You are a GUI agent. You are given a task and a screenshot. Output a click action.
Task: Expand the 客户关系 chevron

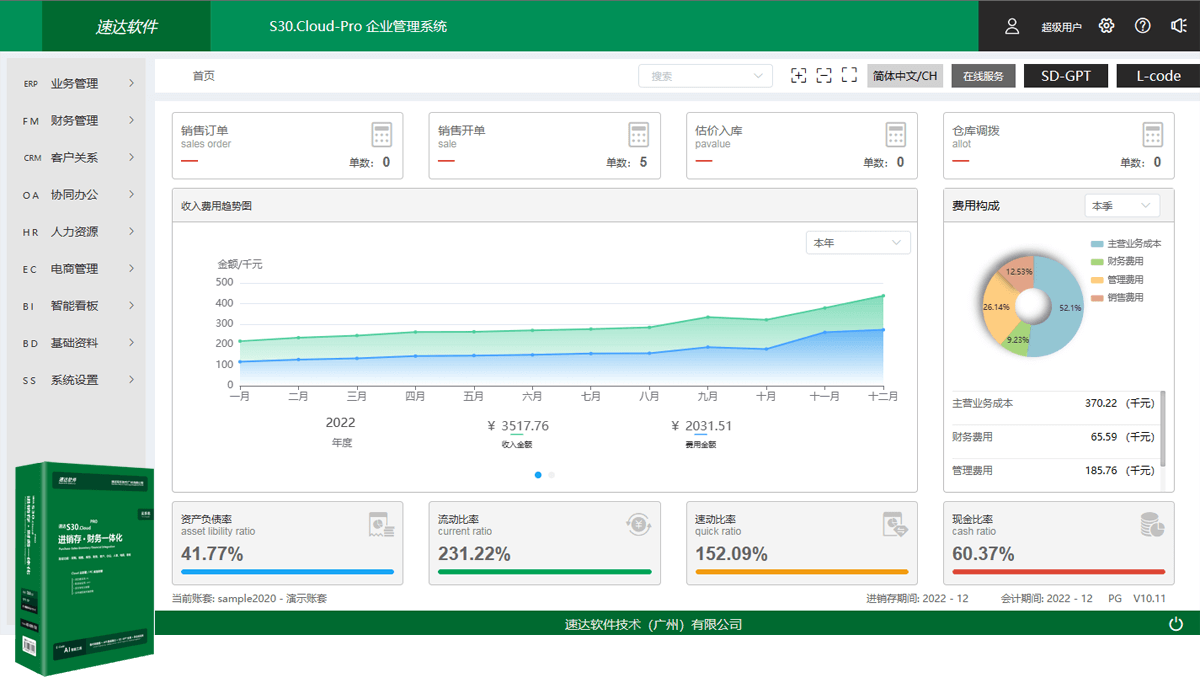(131, 158)
